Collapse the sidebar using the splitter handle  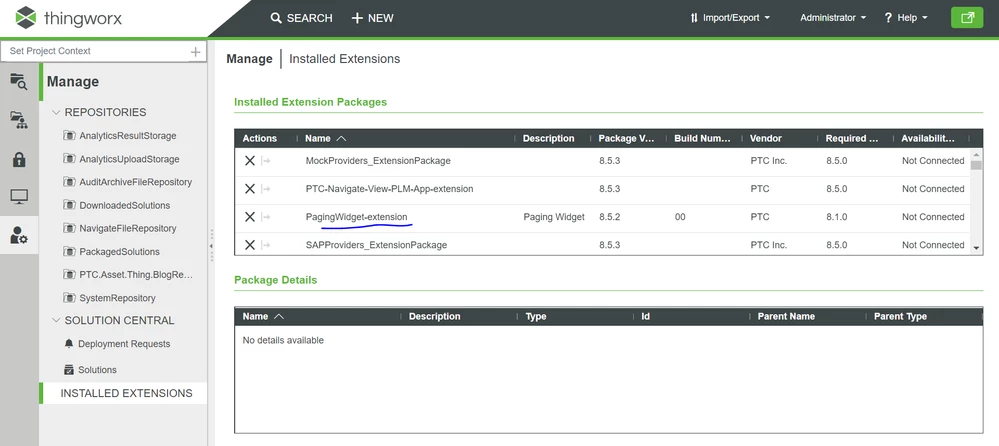[211, 245]
